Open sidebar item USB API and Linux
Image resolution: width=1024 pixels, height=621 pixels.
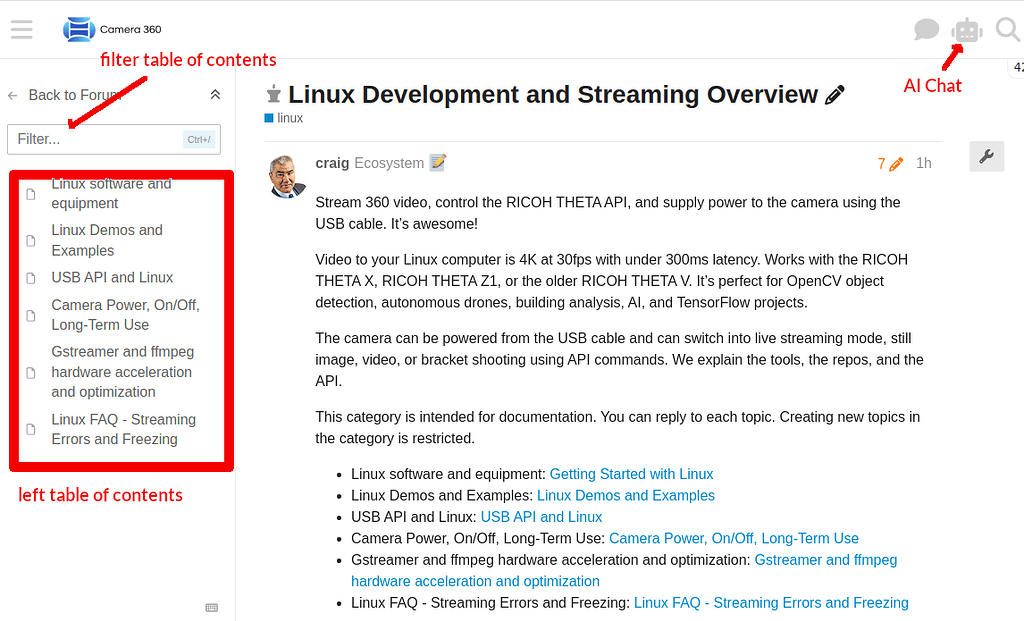pos(112,278)
